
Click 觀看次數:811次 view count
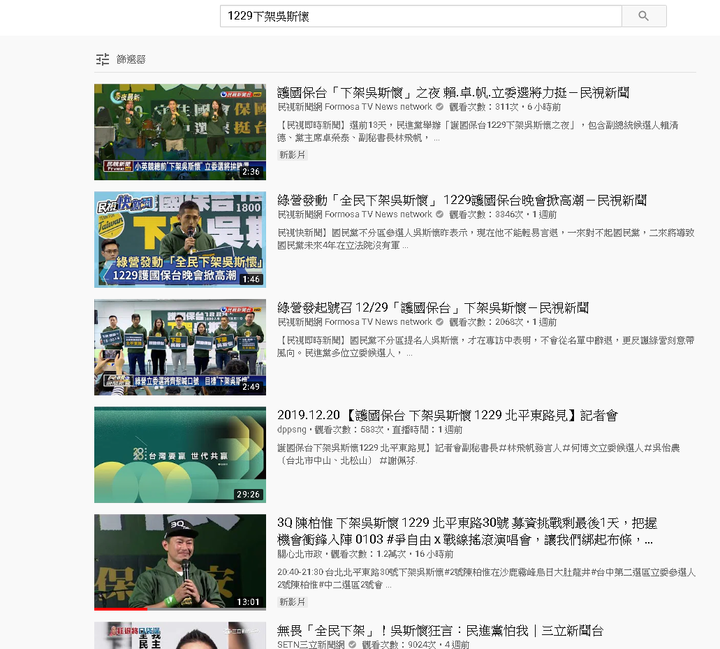[x=484, y=107]
